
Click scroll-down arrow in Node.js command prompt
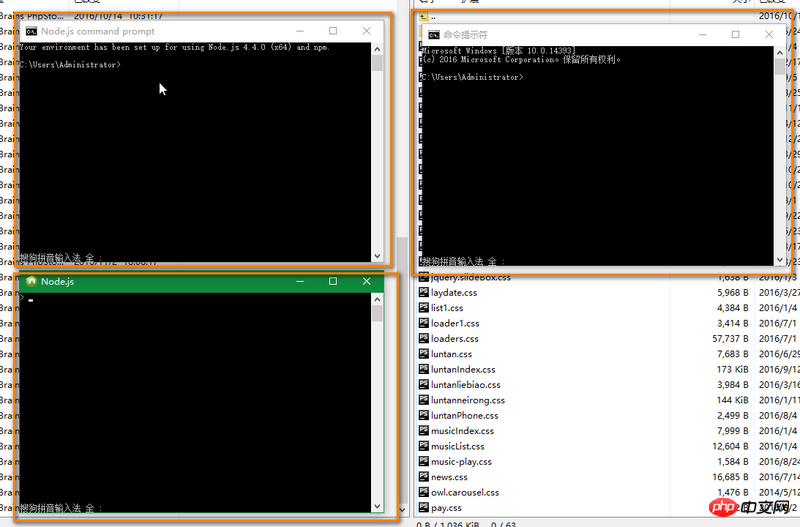377,256
